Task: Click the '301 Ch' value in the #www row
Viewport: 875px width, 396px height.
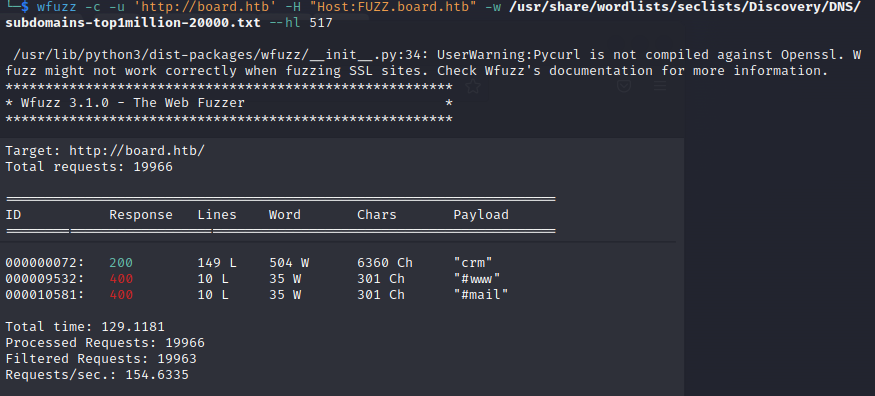Action: [381, 278]
